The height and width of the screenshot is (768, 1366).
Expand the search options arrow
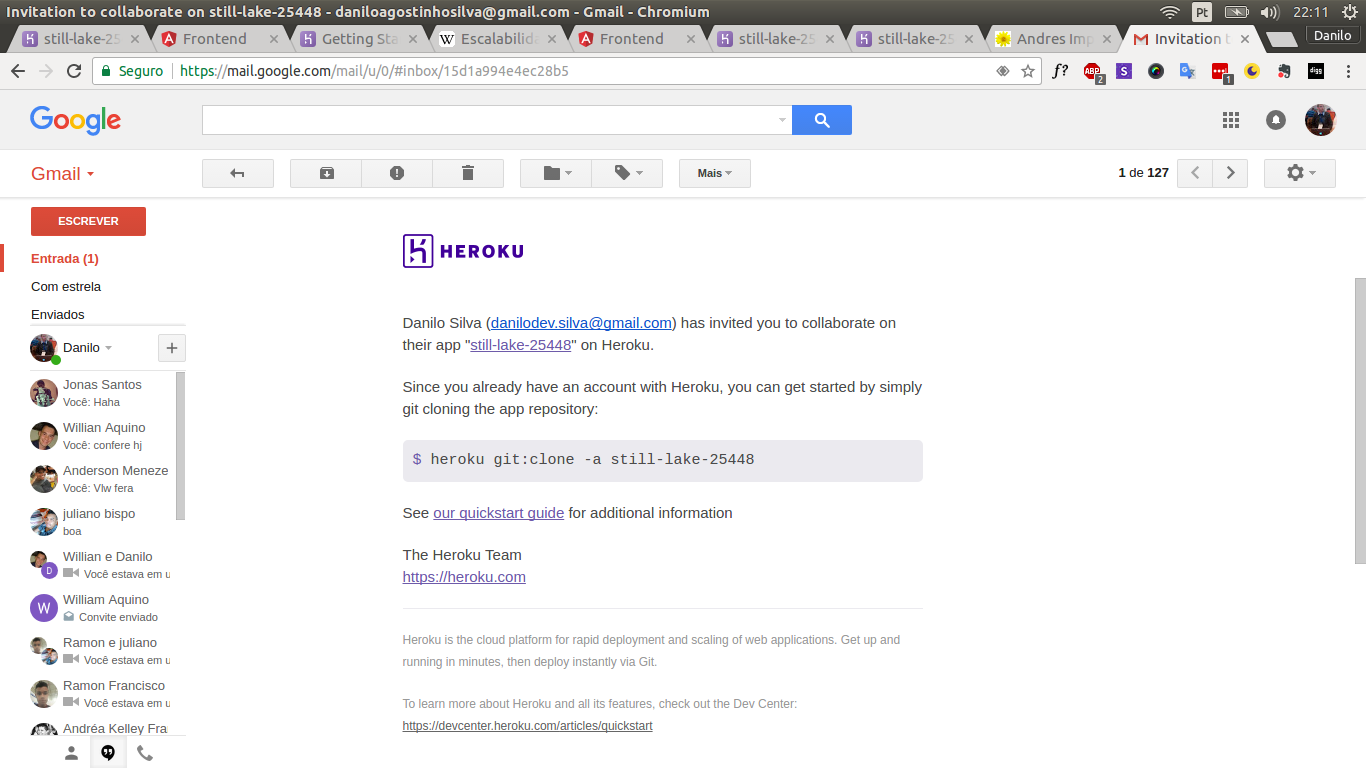tap(782, 120)
